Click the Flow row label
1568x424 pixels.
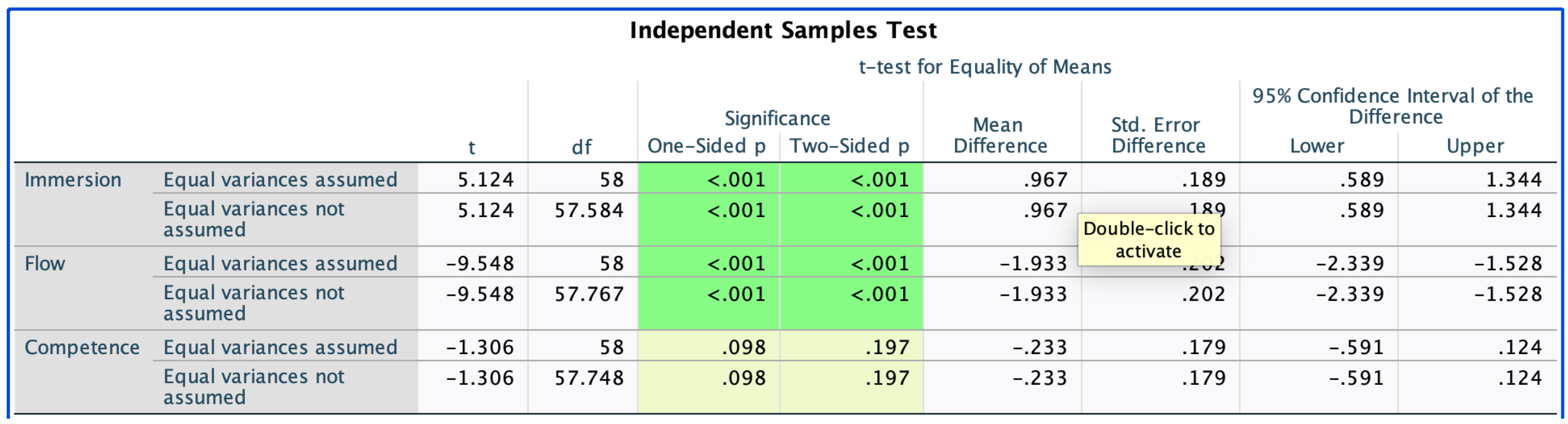click(x=45, y=264)
